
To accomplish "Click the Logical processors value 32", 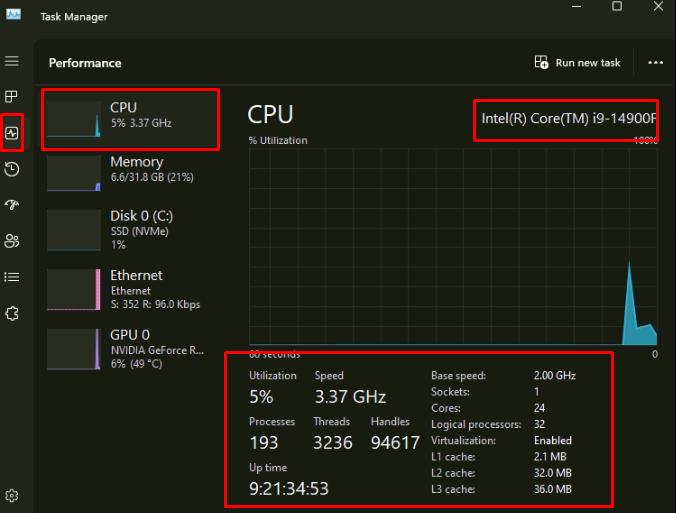I will (539, 424).
